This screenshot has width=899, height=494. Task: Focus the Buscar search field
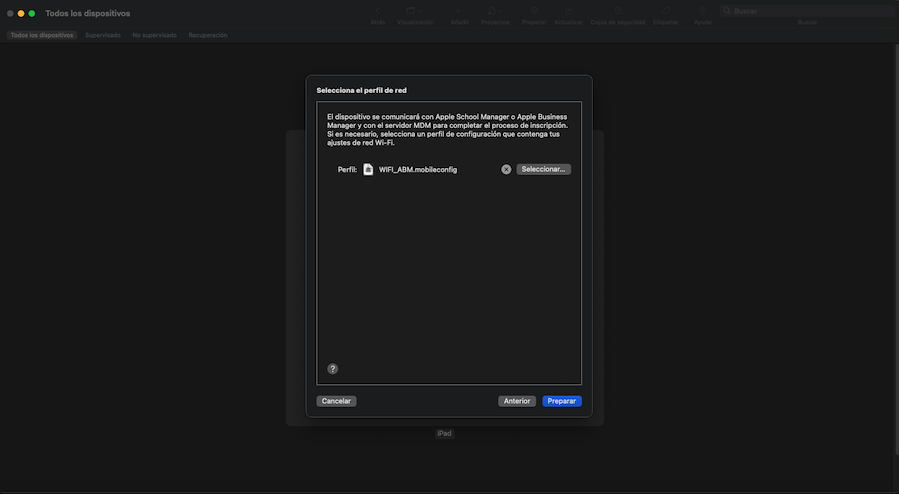(807, 11)
